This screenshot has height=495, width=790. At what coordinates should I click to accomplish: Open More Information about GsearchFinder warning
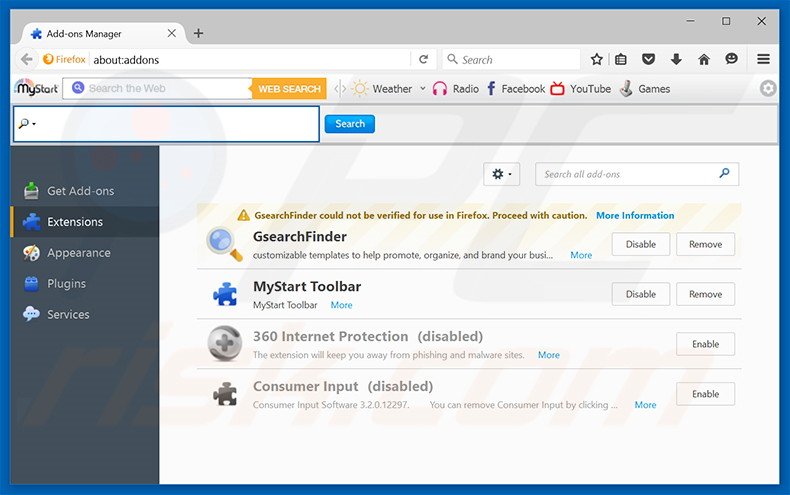click(x=635, y=215)
